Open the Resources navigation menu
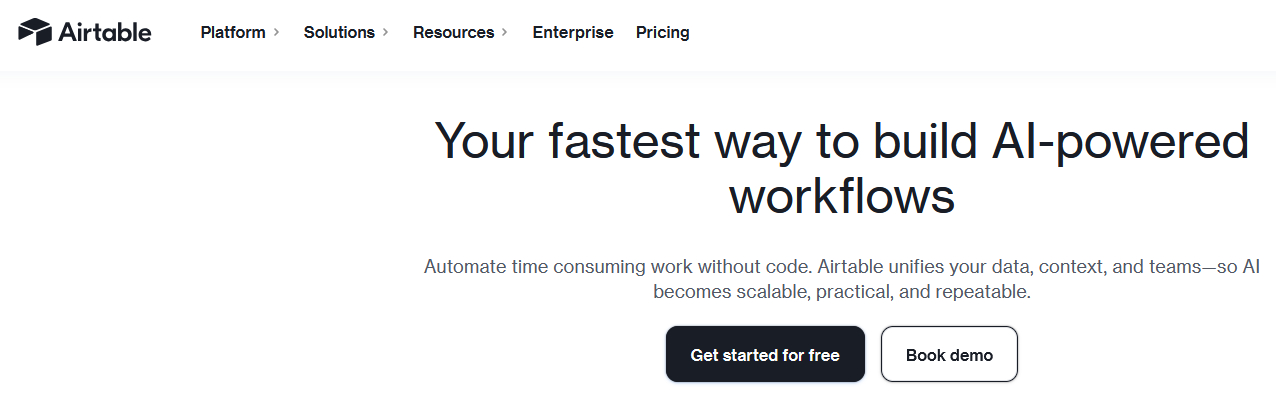The image size is (1276, 400). pos(453,32)
